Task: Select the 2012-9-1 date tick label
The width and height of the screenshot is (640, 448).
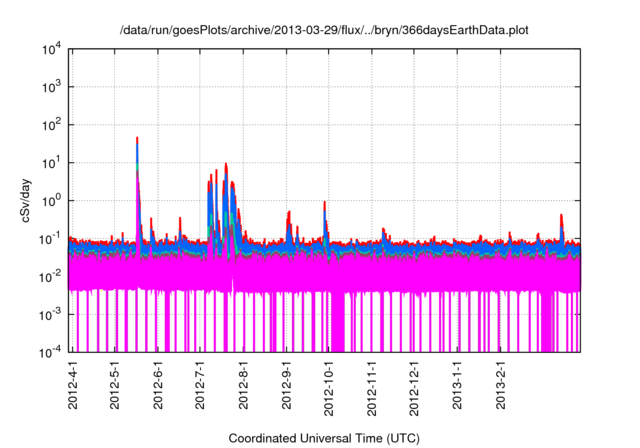Action: coord(288,386)
